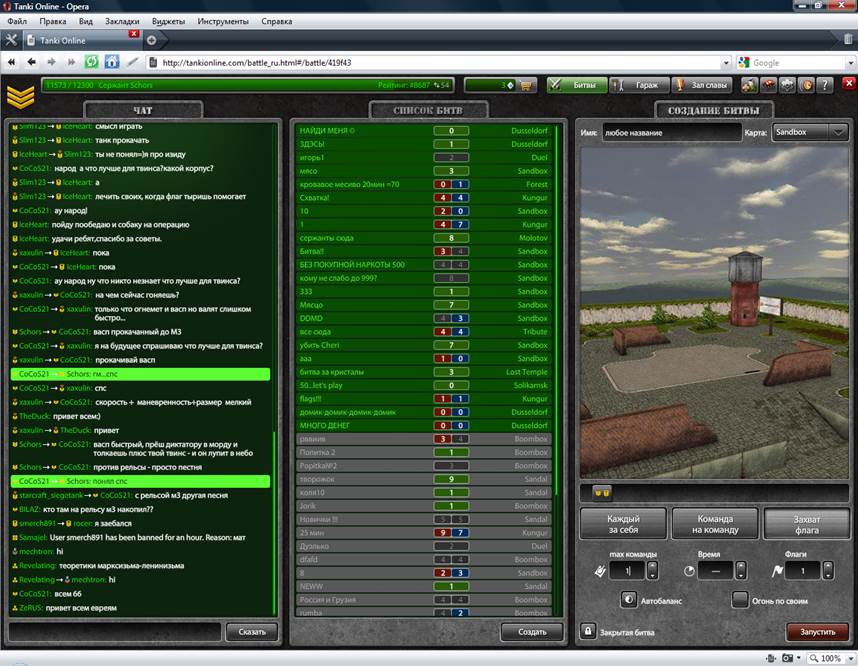The image size is (858, 666).
Task: Click the chat message input field
Action: tap(115, 632)
